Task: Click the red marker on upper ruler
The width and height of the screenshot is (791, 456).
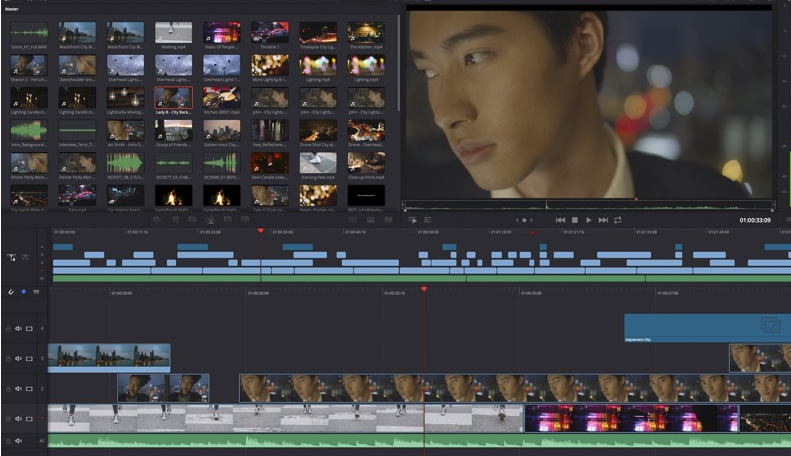Action: click(532, 233)
